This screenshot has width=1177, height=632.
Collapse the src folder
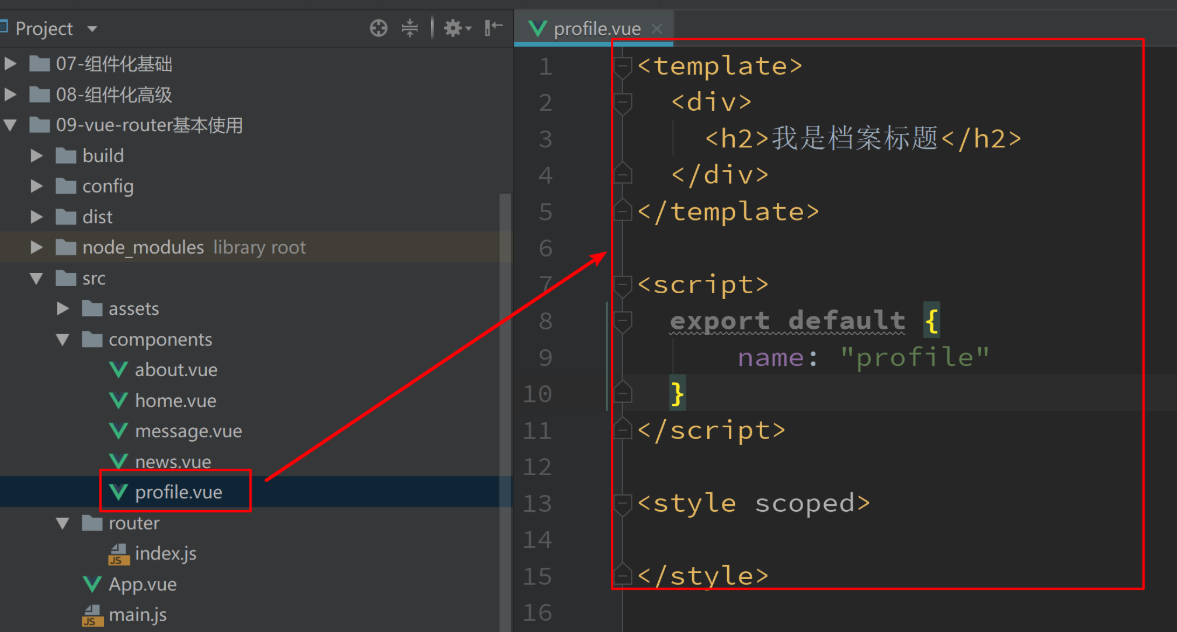pos(36,278)
